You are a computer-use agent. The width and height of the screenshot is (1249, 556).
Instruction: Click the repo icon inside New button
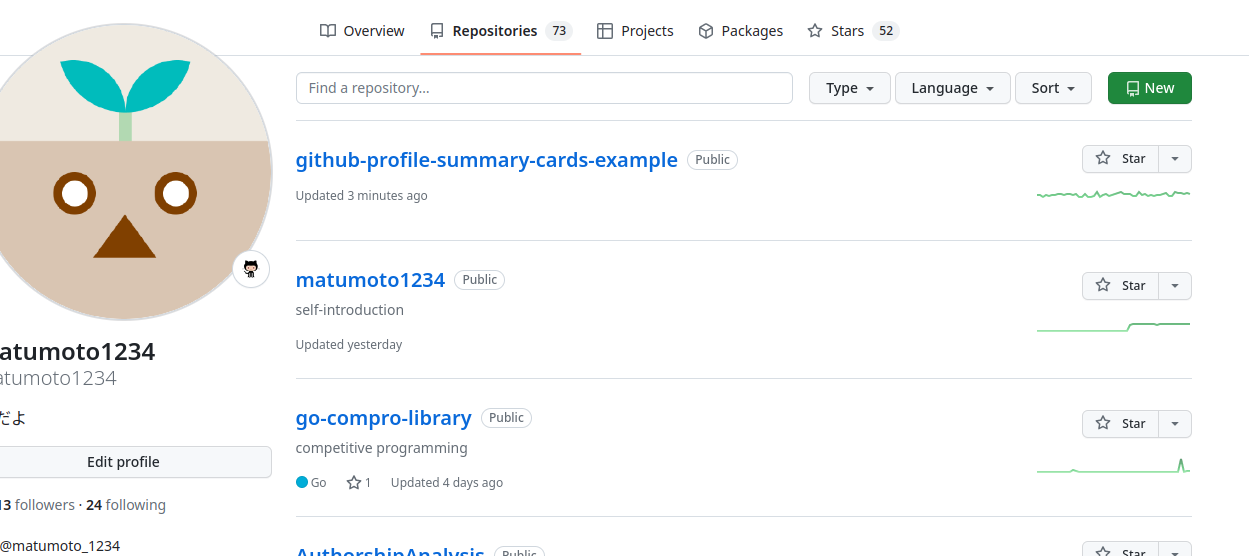pos(1133,88)
